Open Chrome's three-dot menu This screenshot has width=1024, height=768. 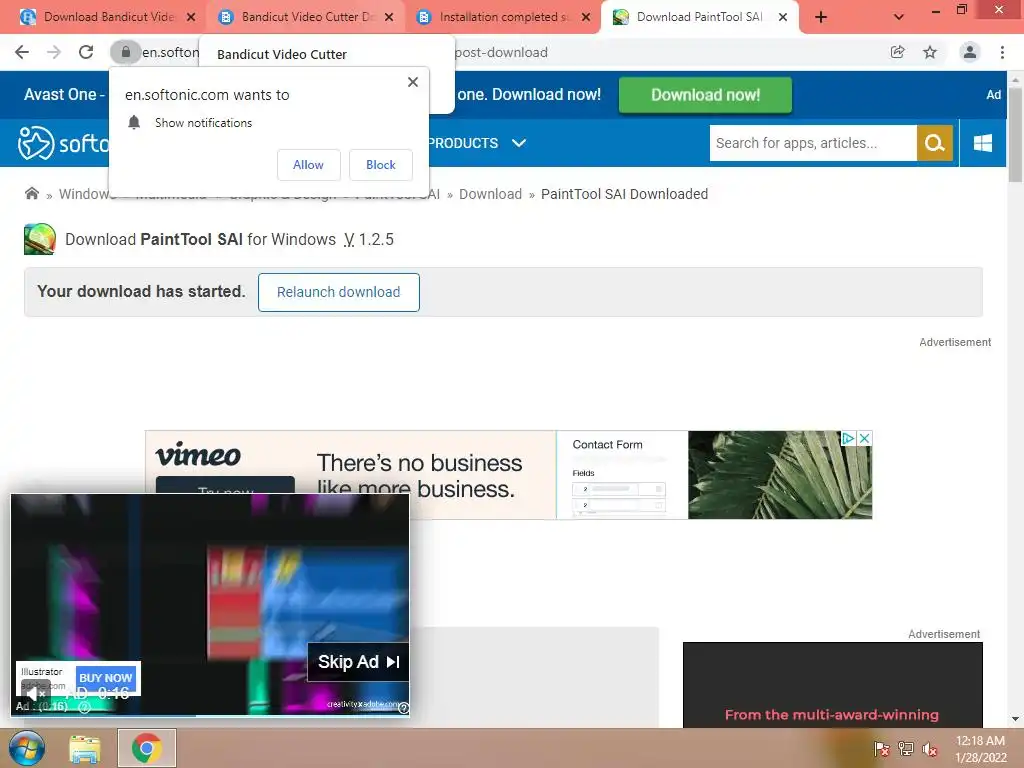pyautogui.click(x=1002, y=52)
